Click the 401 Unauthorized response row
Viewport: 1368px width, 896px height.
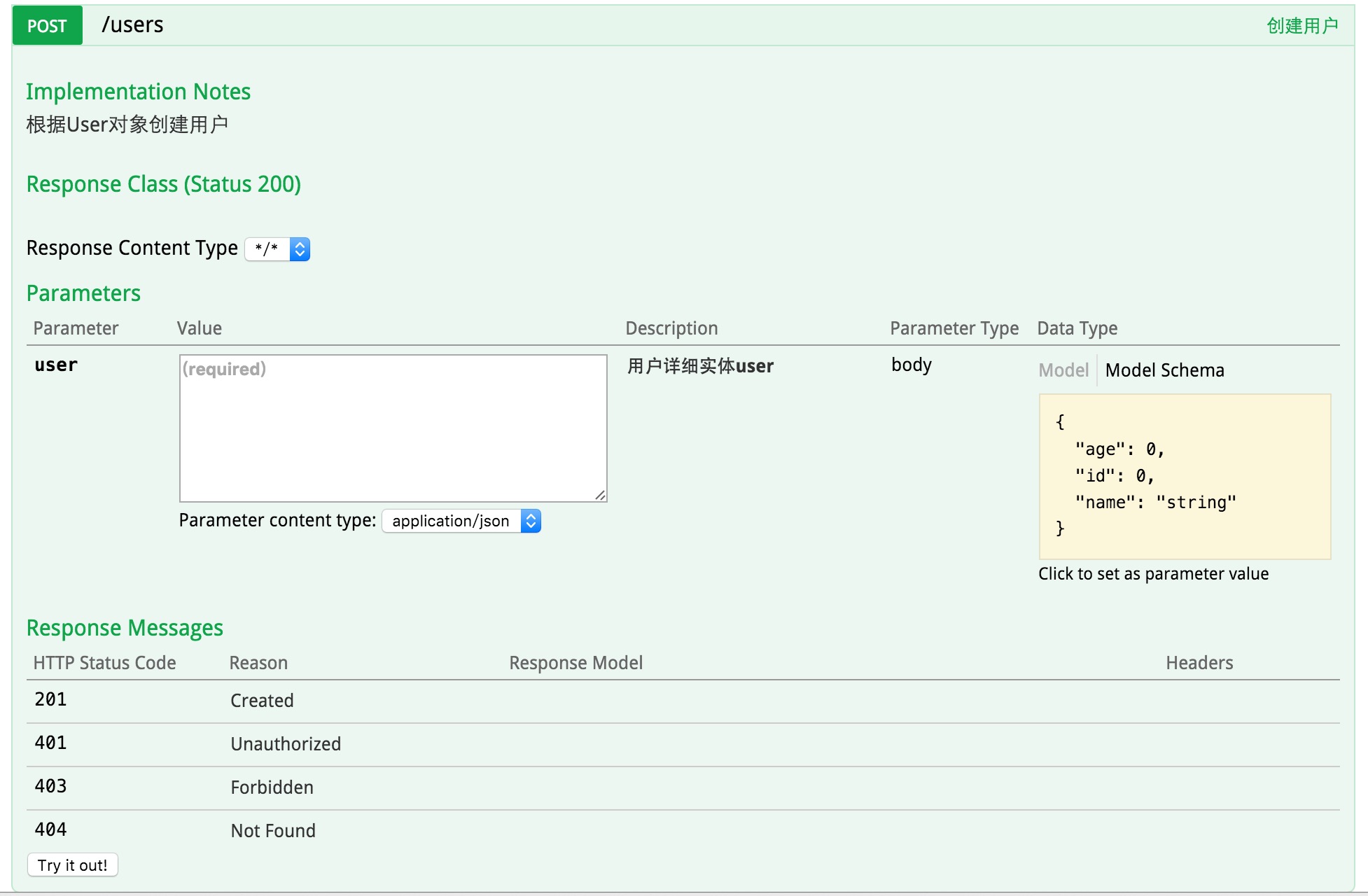tap(286, 744)
